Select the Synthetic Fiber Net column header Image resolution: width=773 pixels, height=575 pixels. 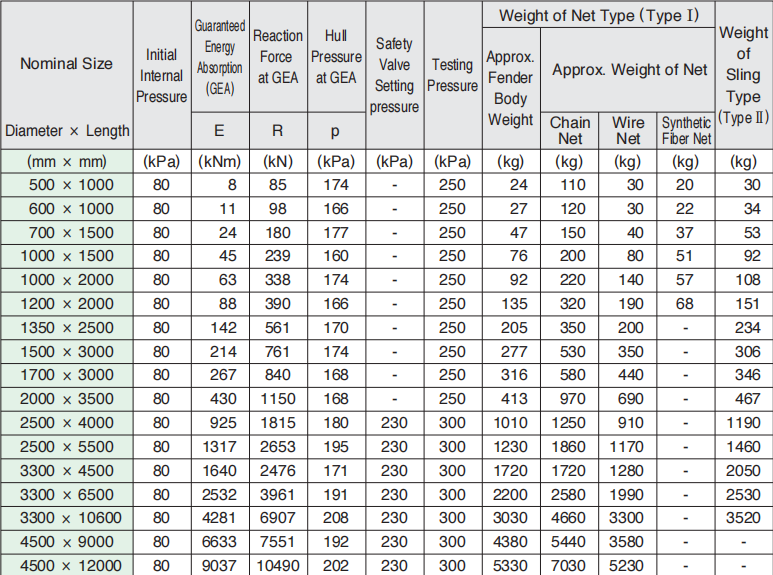coord(686,130)
